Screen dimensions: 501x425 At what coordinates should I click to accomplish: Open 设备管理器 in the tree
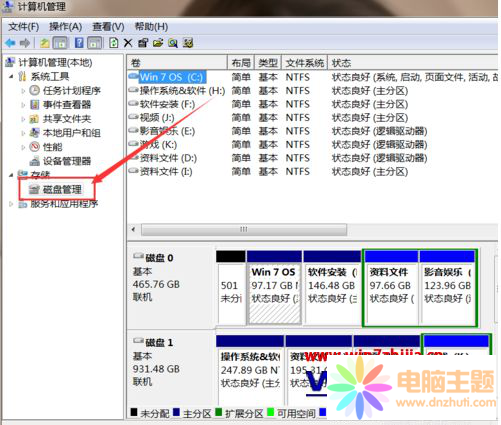coord(67,161)
